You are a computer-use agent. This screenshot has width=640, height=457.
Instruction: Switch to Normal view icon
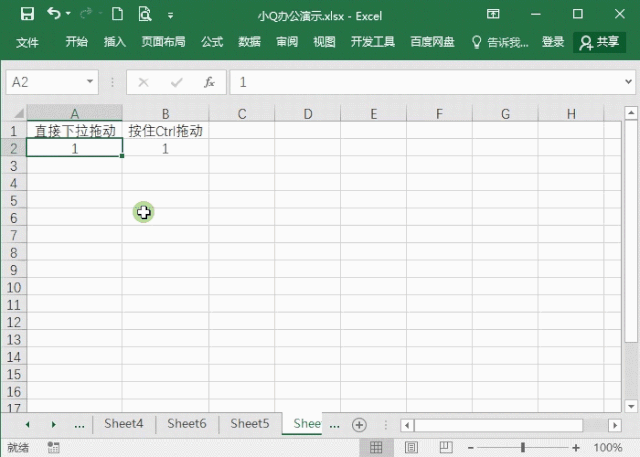click(376, 448)
